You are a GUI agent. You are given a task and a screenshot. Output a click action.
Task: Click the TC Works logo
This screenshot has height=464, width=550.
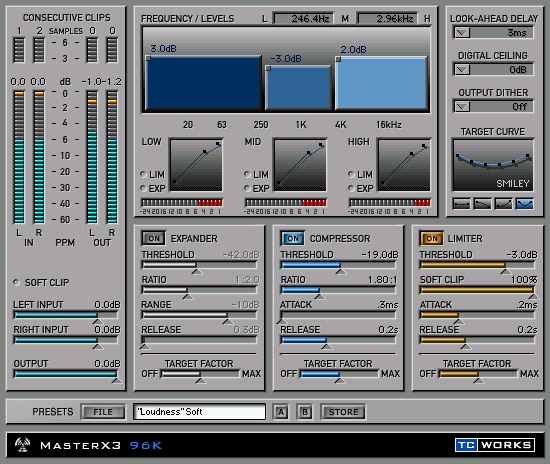495,445
